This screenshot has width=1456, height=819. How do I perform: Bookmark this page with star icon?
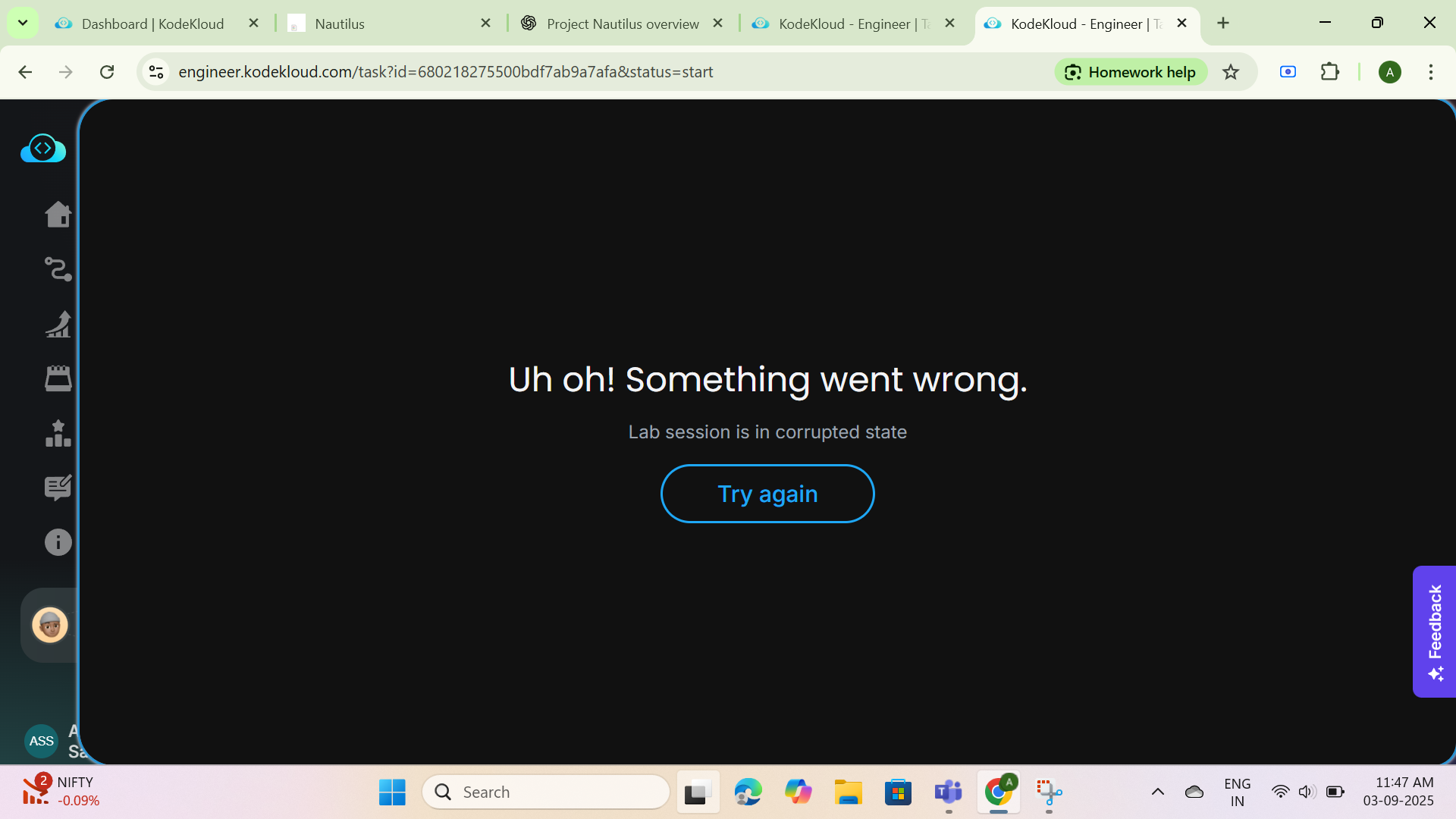pos(1231,72)
